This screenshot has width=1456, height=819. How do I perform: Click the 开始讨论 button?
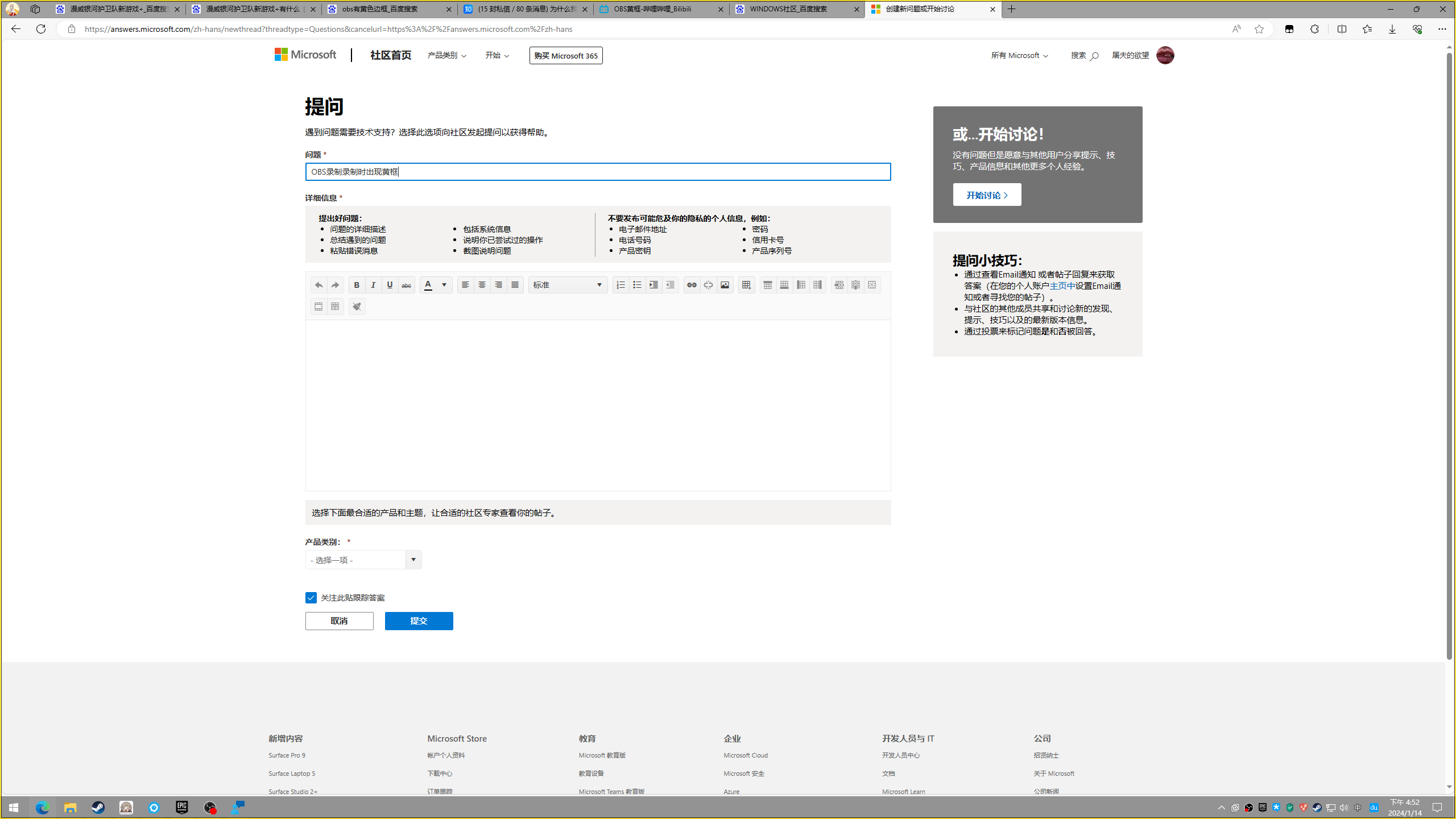(987, 195)
